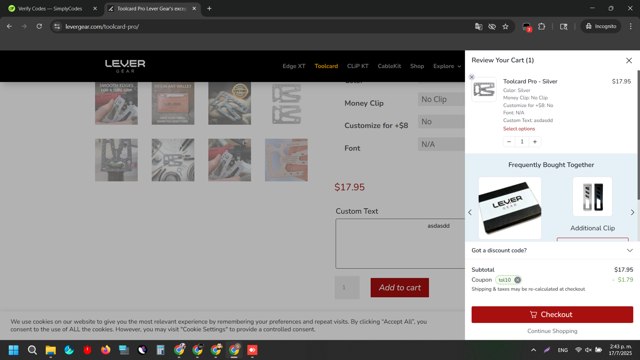Increase cart quantity with plus button
640x360 pixels.
click(x=535, y=142)
